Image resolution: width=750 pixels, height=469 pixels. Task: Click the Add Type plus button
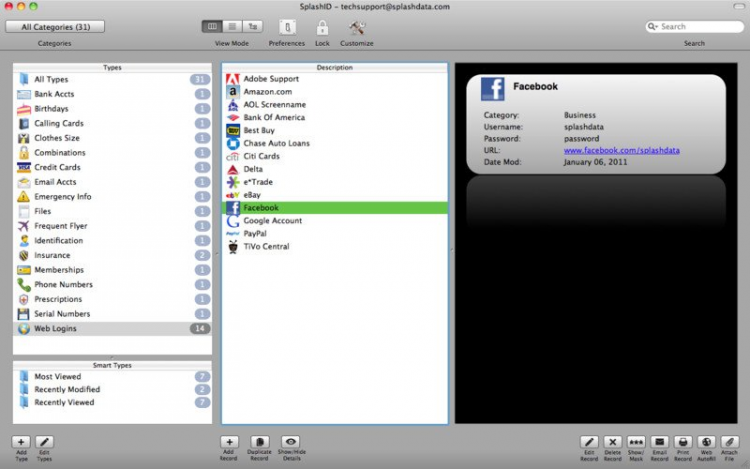pos(21,442)
